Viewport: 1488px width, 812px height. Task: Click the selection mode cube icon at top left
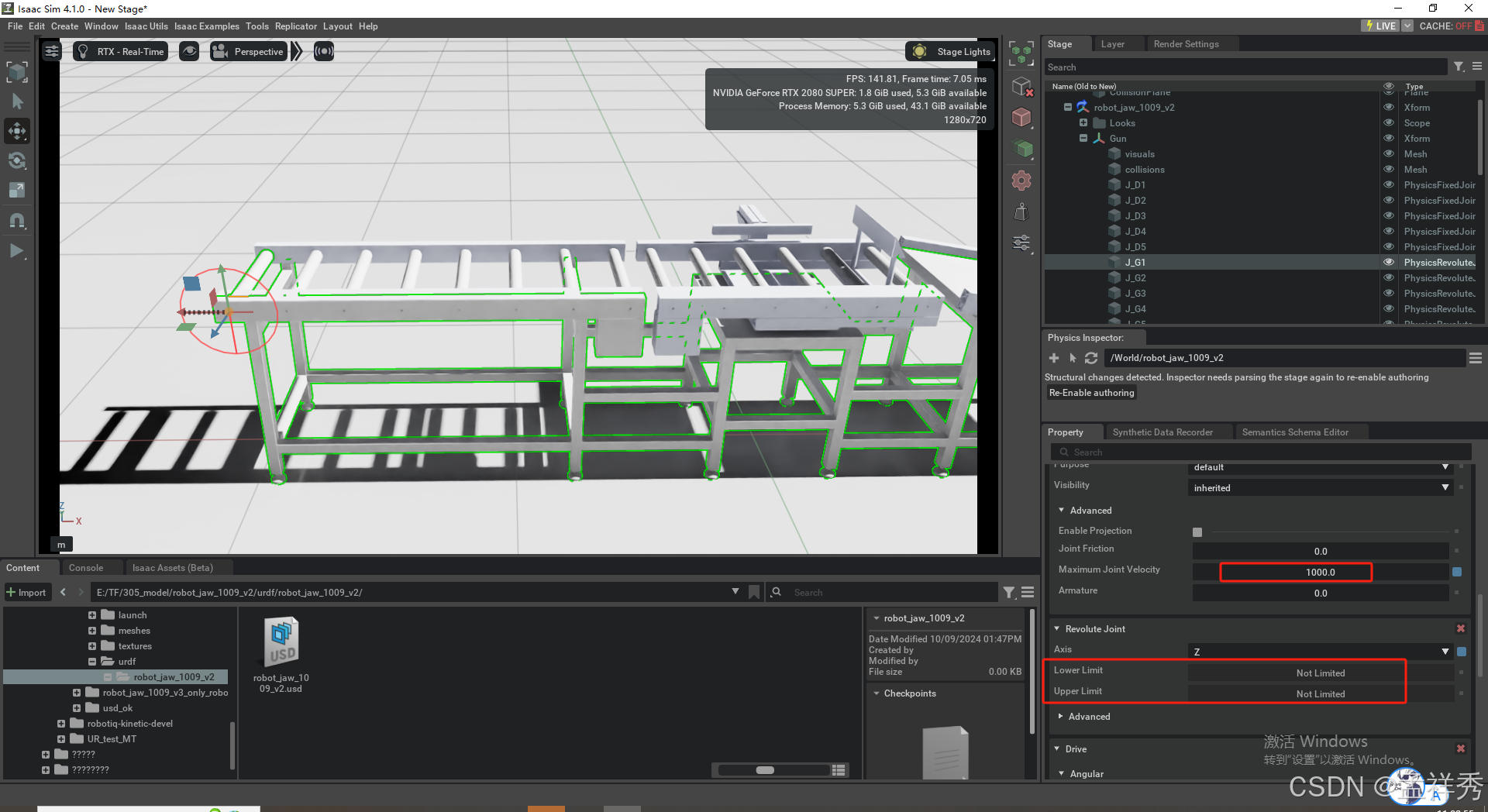tap(17, 72)
